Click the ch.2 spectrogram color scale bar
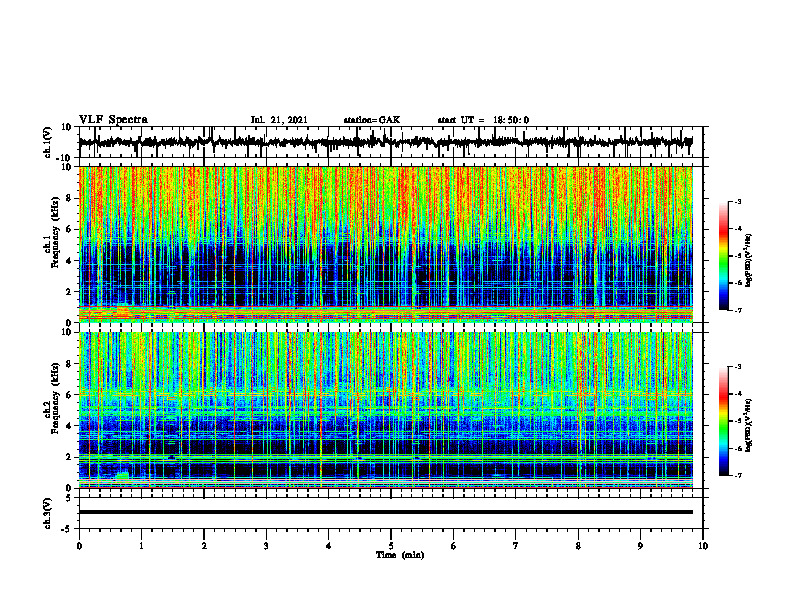This screenshot has height=612, width=792. [723, 421]
